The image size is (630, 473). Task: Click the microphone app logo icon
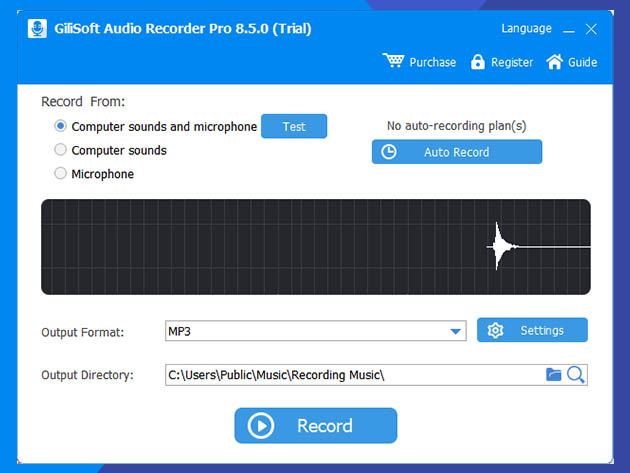pos(37,29)
